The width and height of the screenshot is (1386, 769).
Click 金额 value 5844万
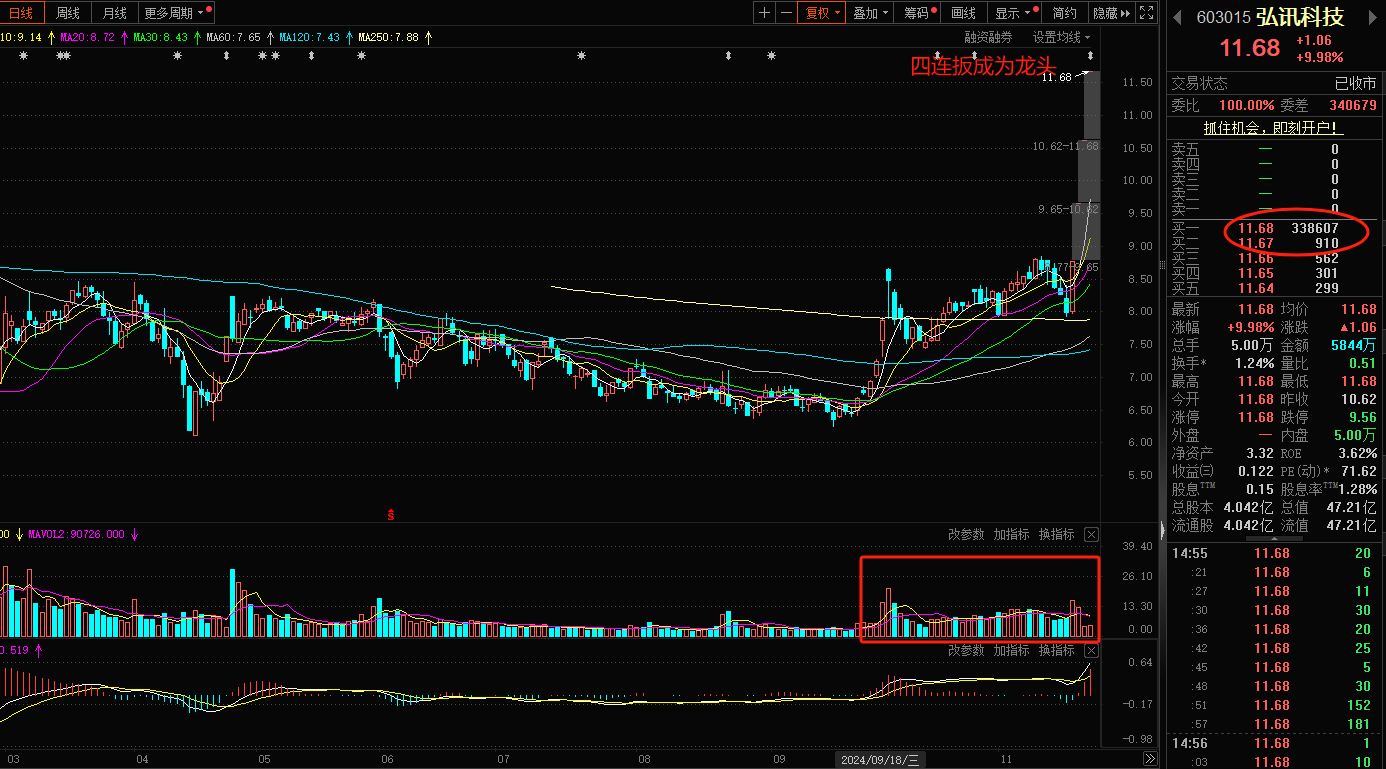pos(1355,345)
